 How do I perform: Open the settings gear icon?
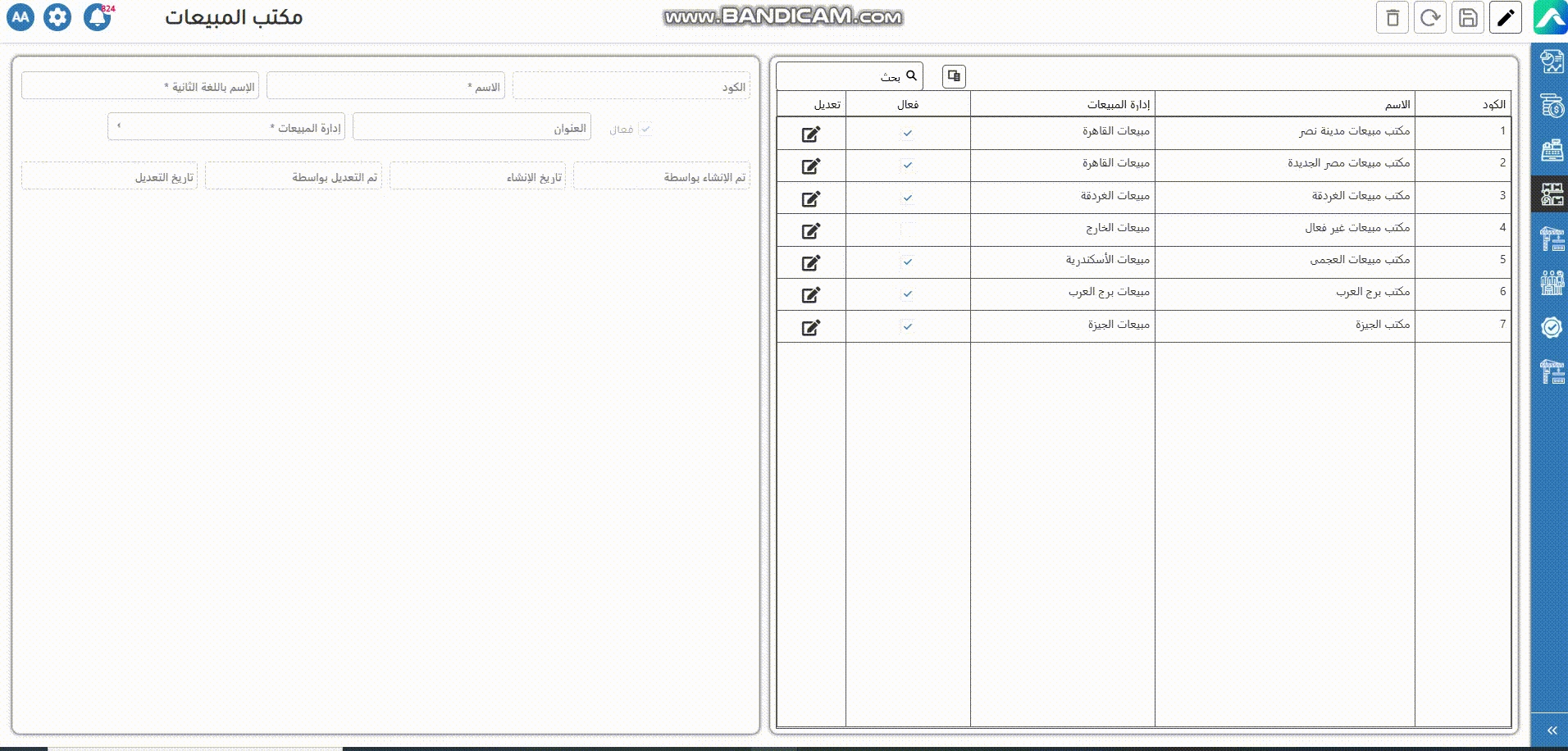(57, 17)
